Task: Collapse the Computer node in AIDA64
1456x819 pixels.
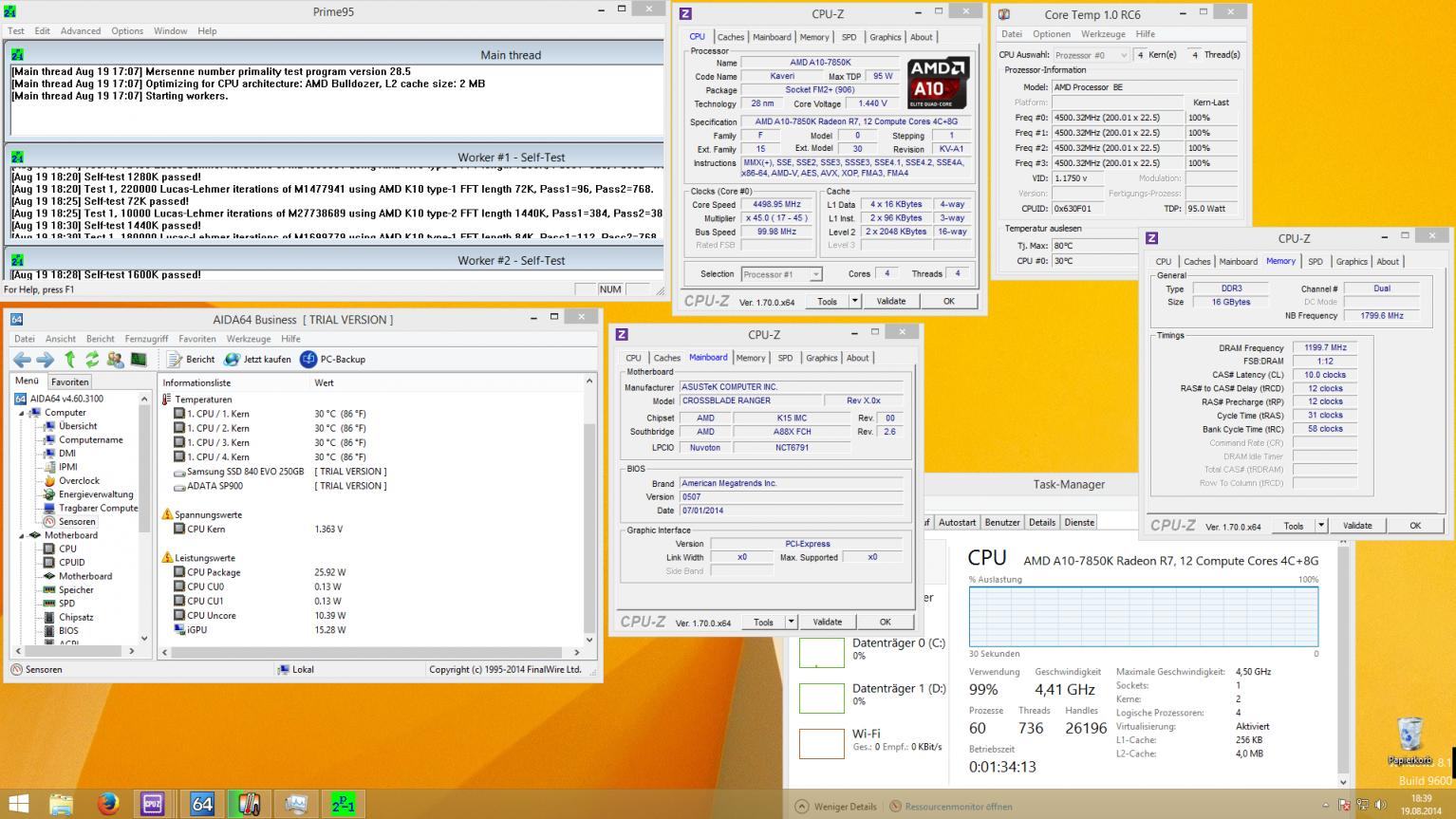Action: [x=22, y=413]
